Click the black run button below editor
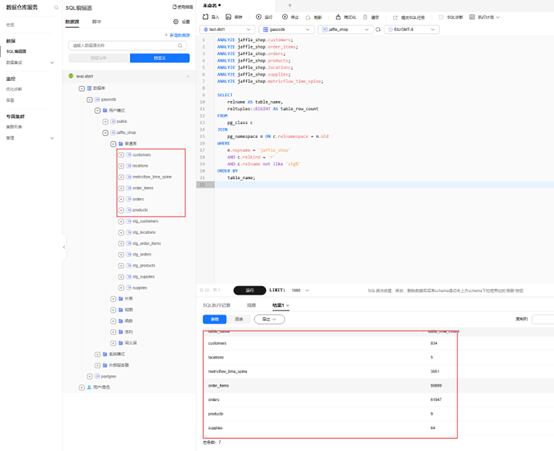Image resolution: width=554 pixels, height=451 pixels. click(250, 290)
